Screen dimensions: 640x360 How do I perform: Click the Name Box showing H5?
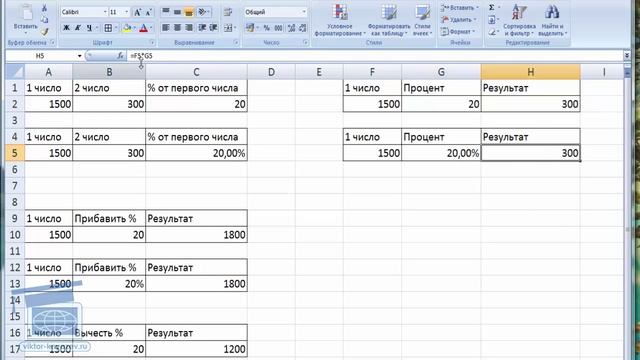point(40,56)
